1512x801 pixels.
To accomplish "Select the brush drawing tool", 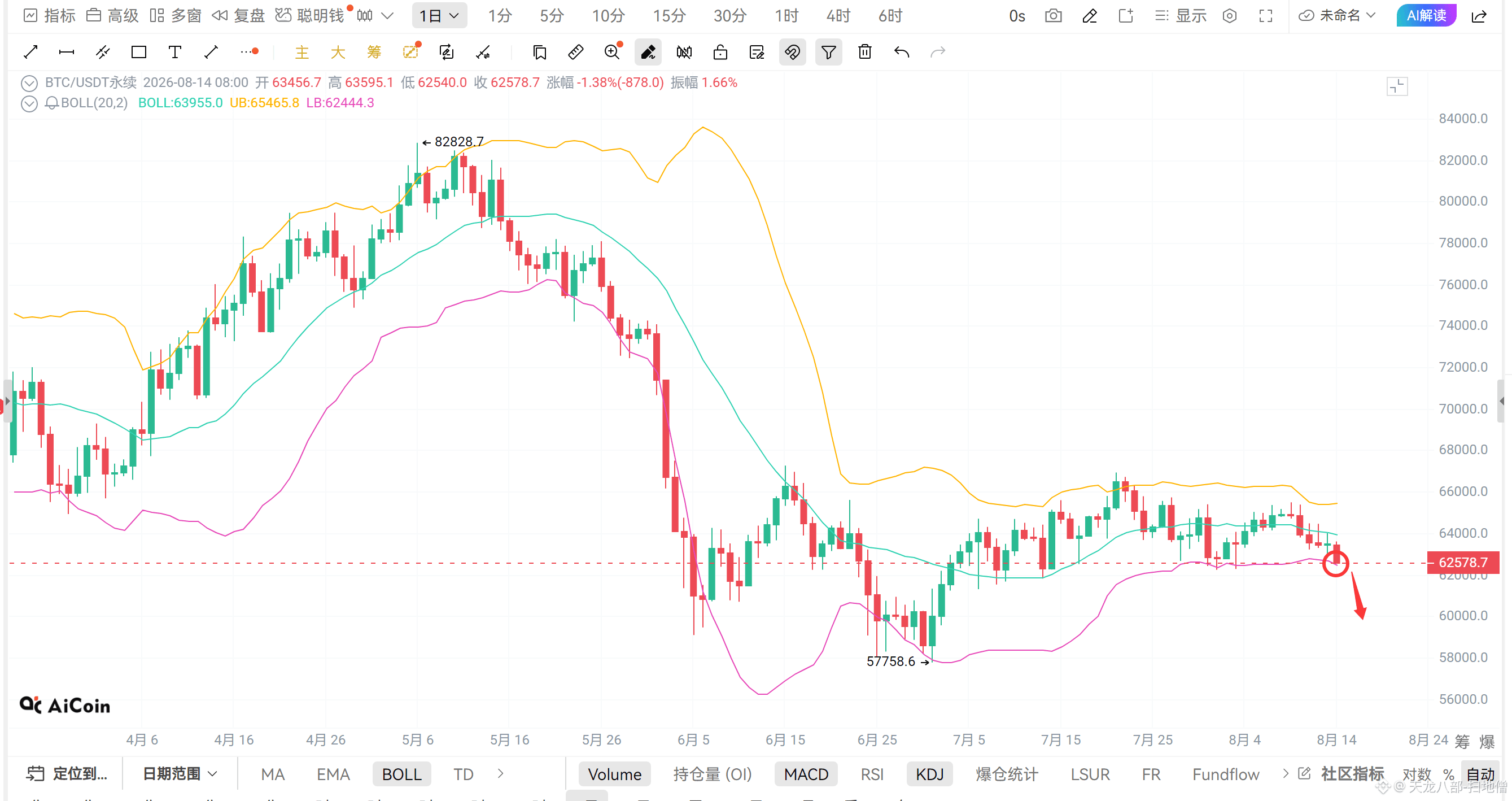I will (x=211, y=53).
